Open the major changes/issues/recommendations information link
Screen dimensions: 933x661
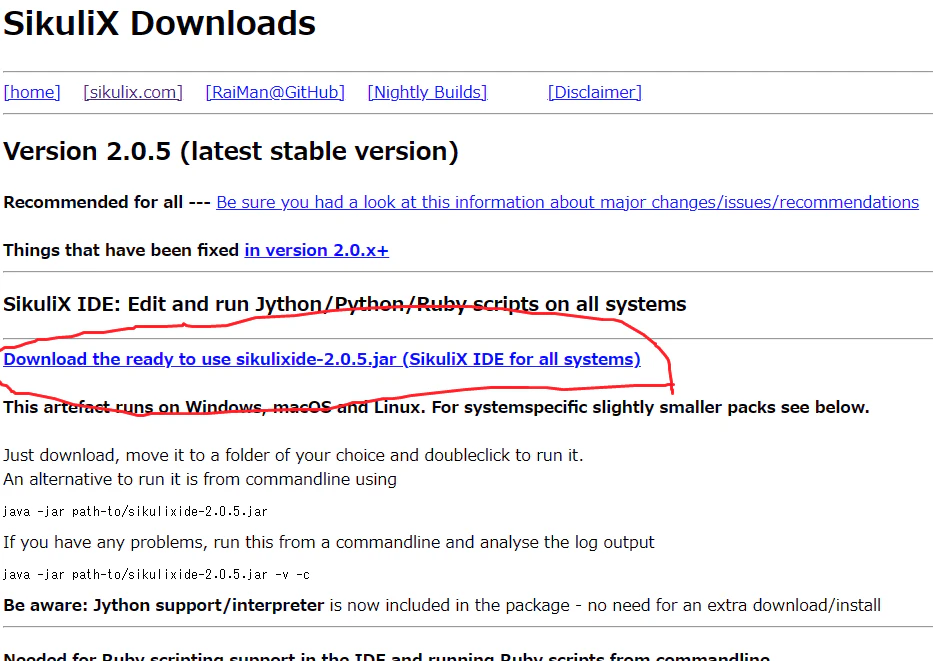[x=568, y=202]
